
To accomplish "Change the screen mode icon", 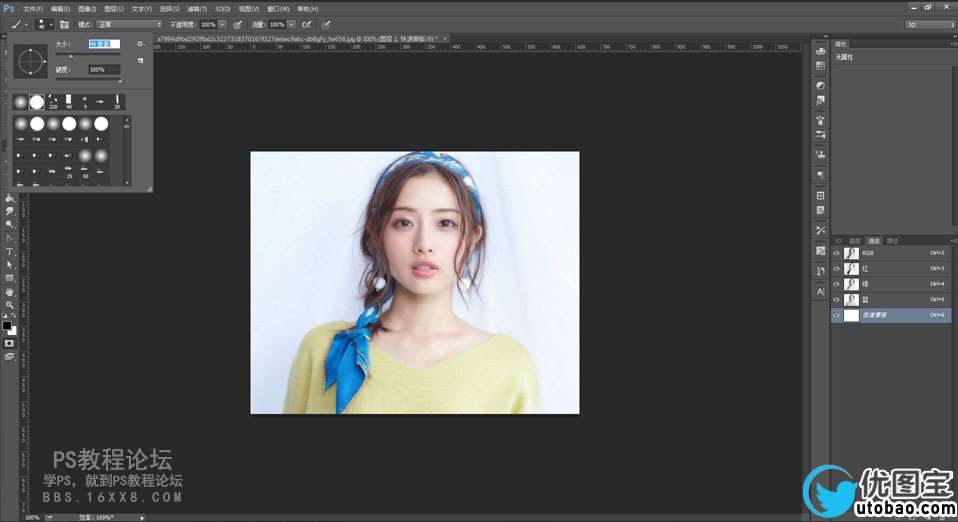I will tap(9, 356).
